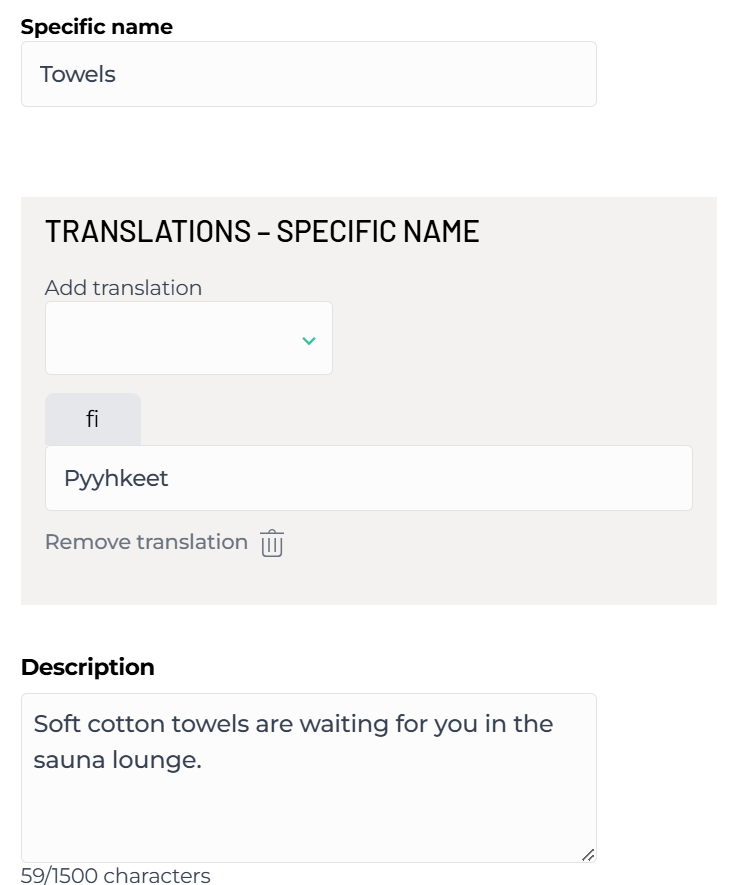Click the "59/1500 characters" counter text
This screenshot has height=885, width=742.
116,876
